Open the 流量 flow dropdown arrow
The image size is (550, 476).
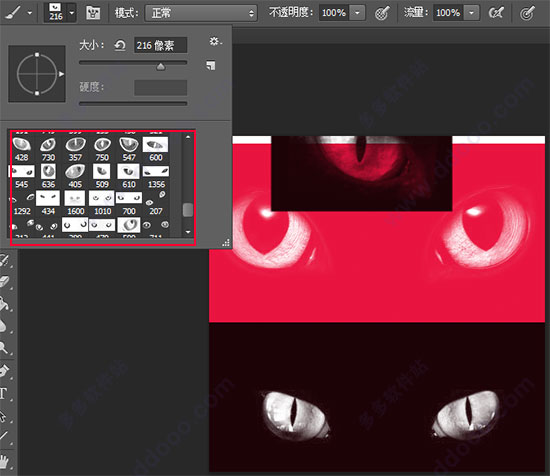coord(471,13)
